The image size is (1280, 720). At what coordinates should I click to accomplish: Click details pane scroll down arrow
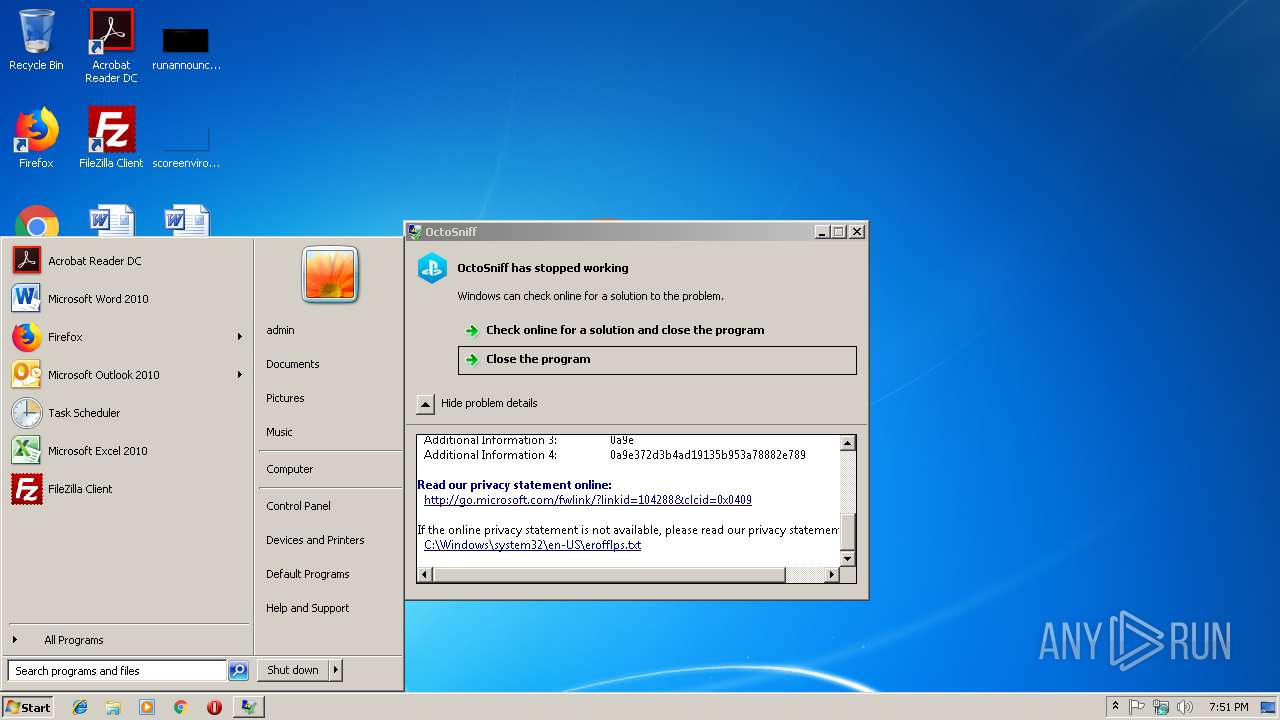coord(847,558)
